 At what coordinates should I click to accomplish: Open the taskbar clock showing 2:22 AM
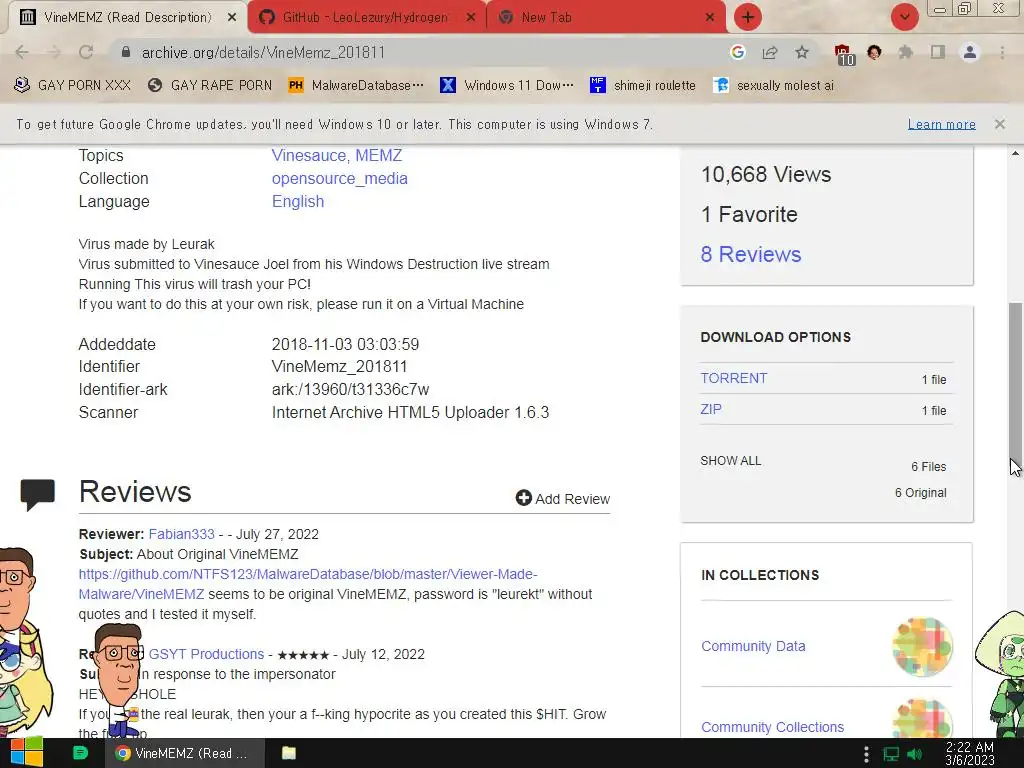point(970,754)
